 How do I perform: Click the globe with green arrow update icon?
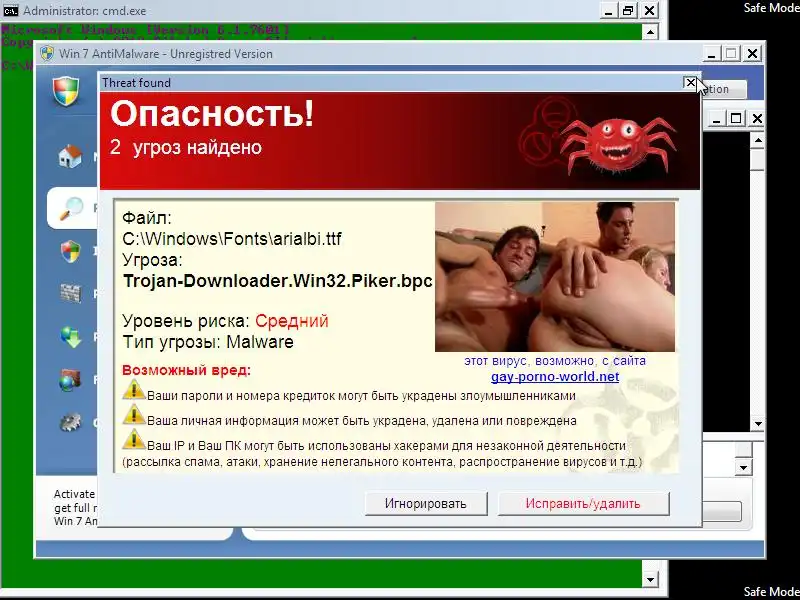tap(70, 337)
